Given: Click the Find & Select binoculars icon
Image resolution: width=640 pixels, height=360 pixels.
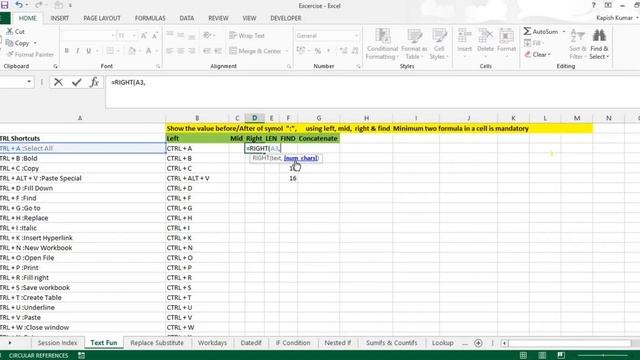Looking at the screenshot, I should pyautogui.click(x=599, y=36).
